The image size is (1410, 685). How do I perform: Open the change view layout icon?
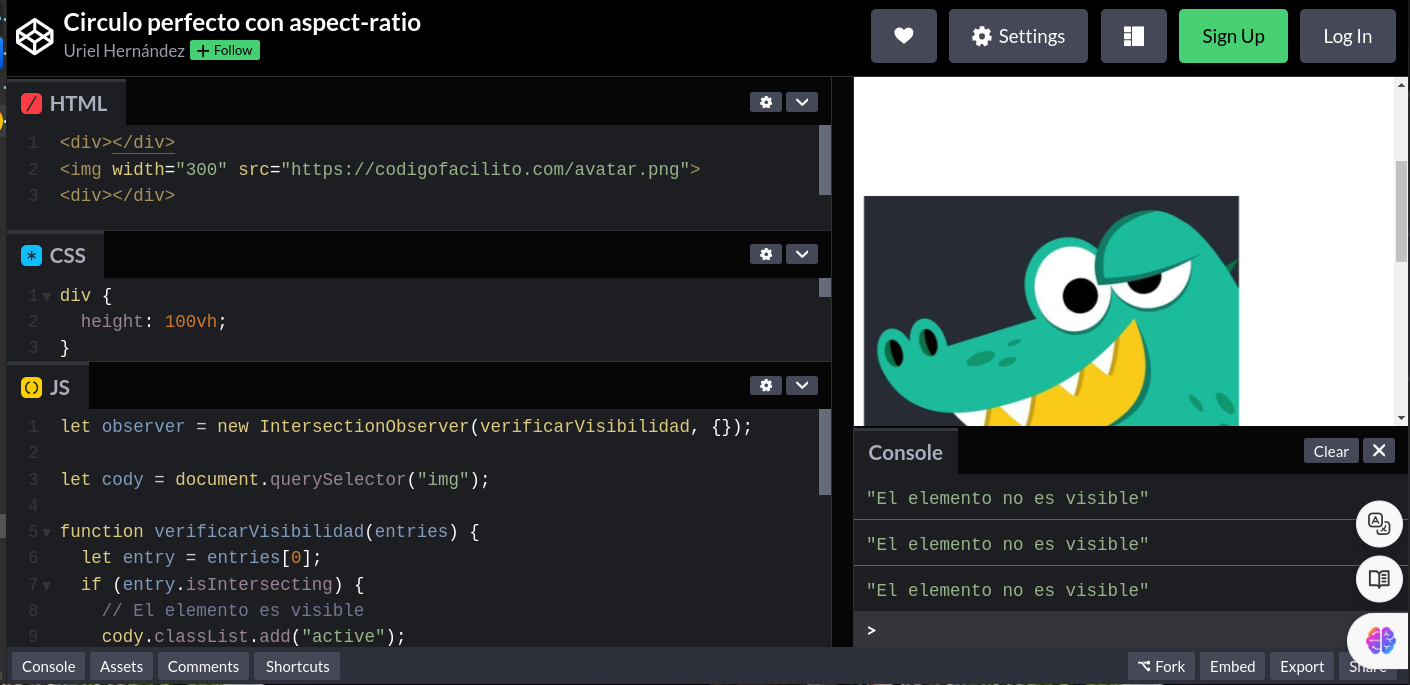1133,36
